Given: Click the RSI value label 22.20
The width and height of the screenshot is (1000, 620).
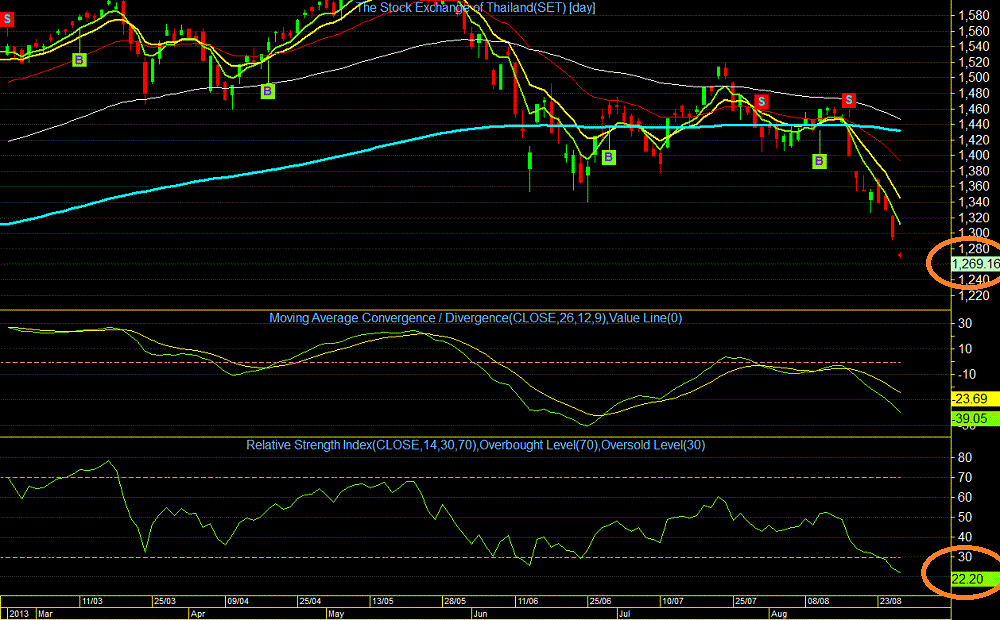Looking at the screenshot, I should tap(975, 579).
